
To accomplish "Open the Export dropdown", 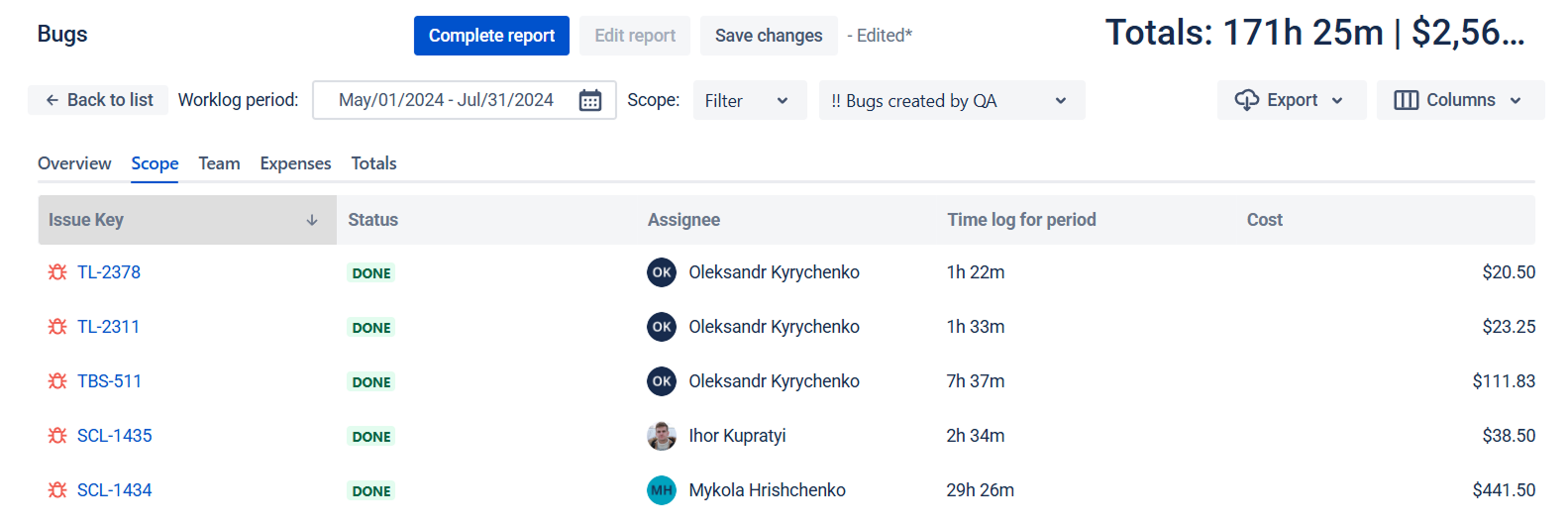I will [x=1292, y=100].
